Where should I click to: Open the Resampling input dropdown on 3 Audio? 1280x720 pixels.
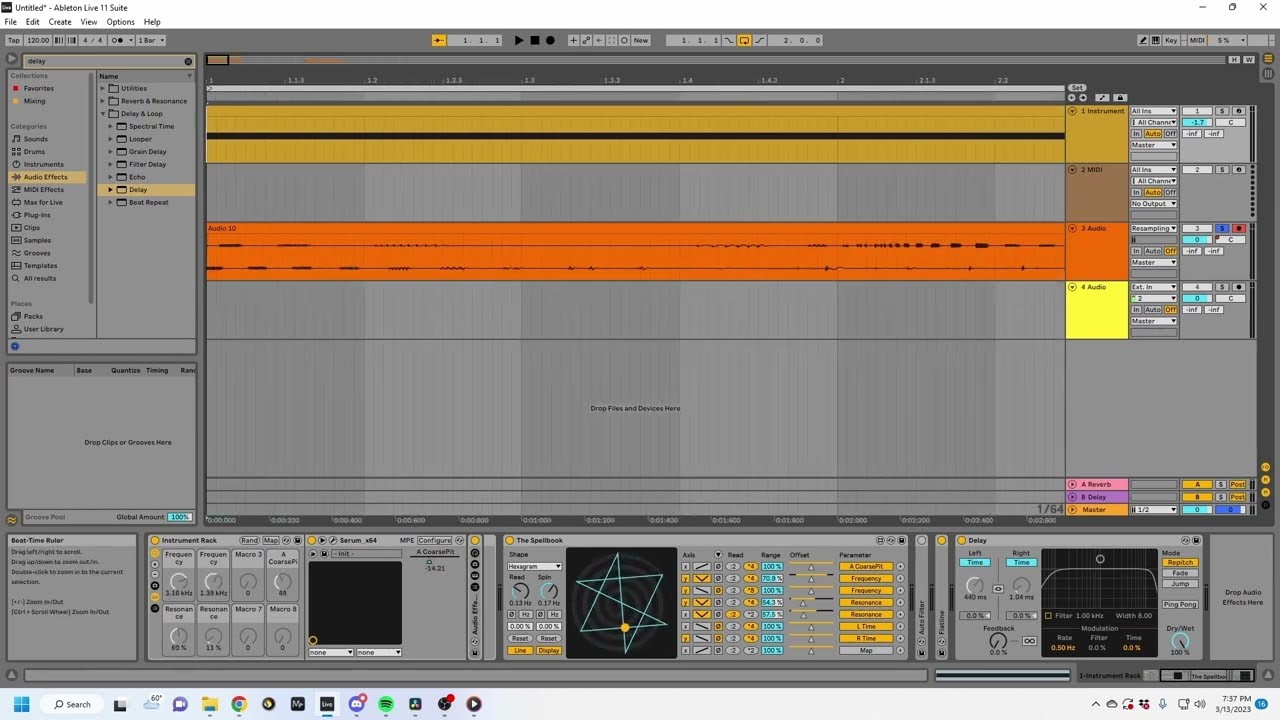tap(1154, 228)
